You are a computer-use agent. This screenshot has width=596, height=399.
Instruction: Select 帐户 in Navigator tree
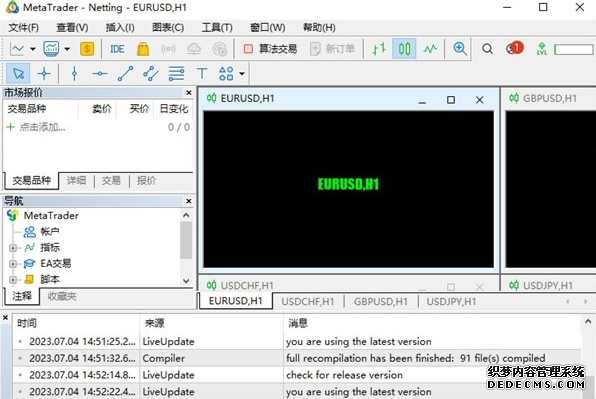click(50, 231)
